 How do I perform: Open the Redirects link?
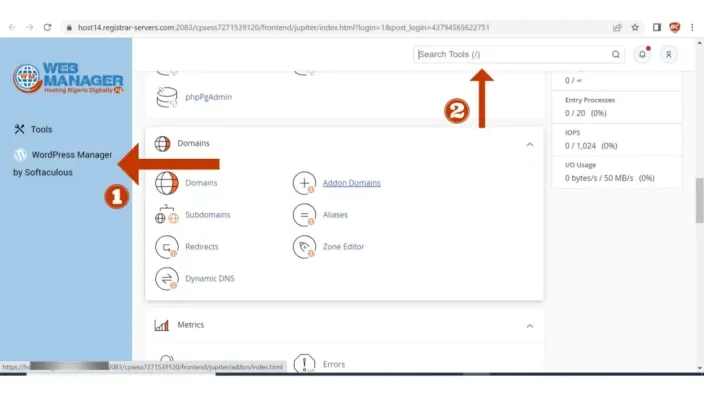pos(202,246)
